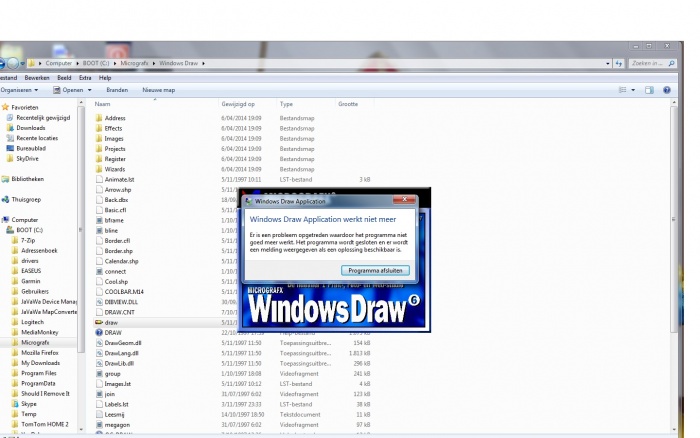Viewport: 700px width, 438px height.
Task: Sort by Gewijzigd op column
Action: 238,104
